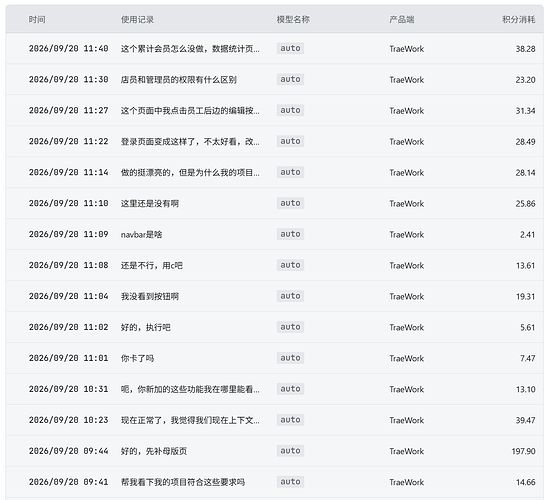Screen dimensions: 549x500
Task: Click TraeWork in the 11:30 row
Action: coord(406,80)
